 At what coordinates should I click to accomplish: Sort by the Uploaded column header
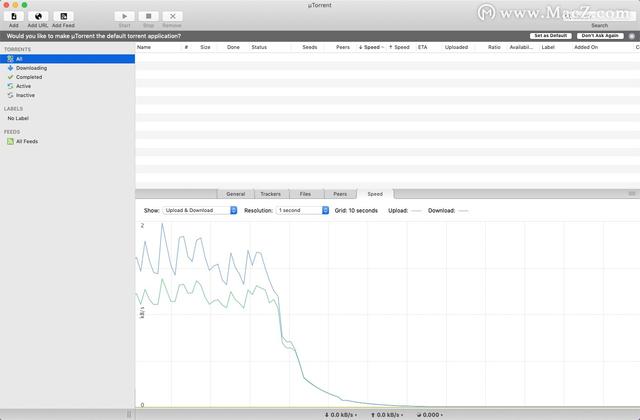[456, 47]
